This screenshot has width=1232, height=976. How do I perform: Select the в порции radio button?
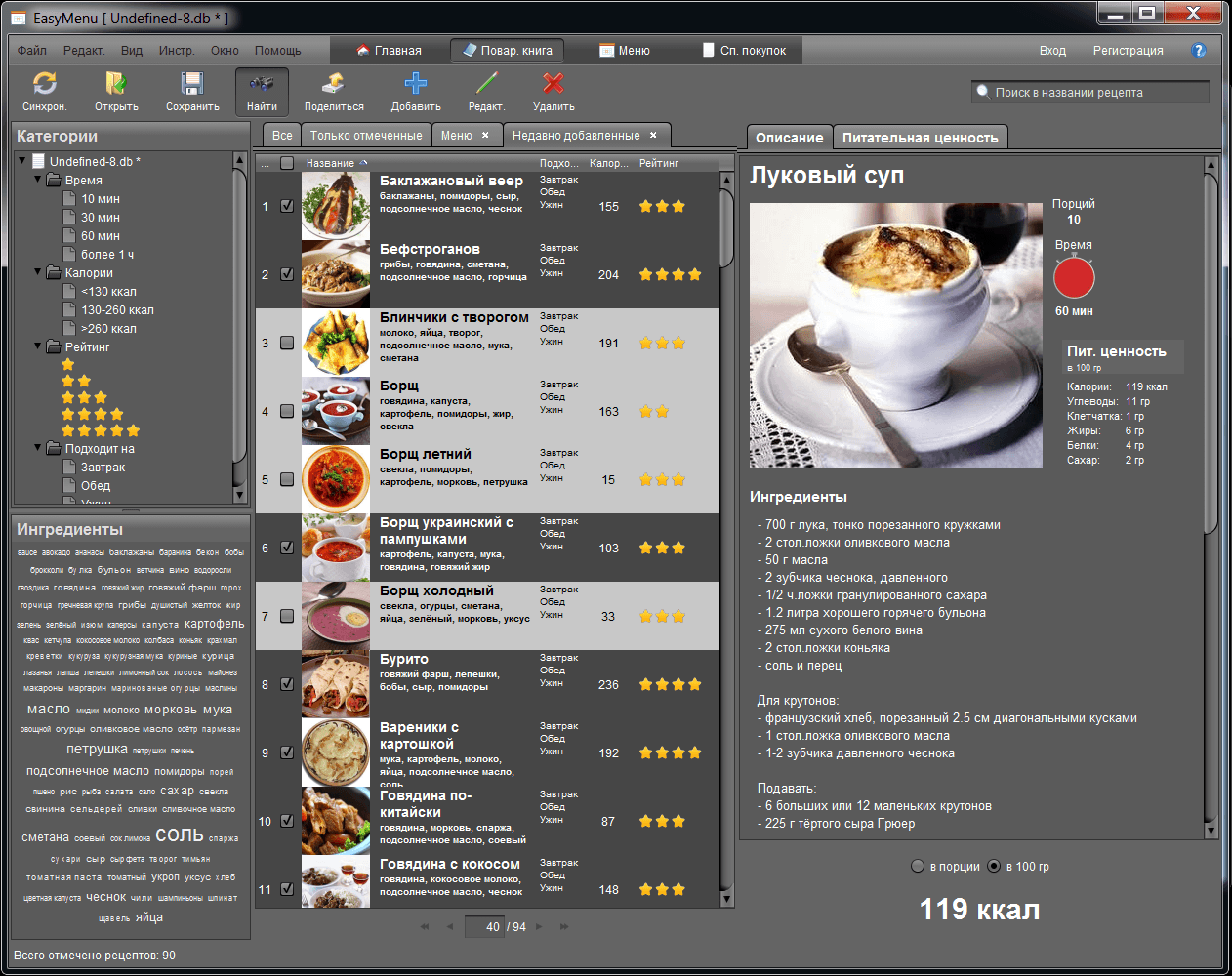click(918, 866)
